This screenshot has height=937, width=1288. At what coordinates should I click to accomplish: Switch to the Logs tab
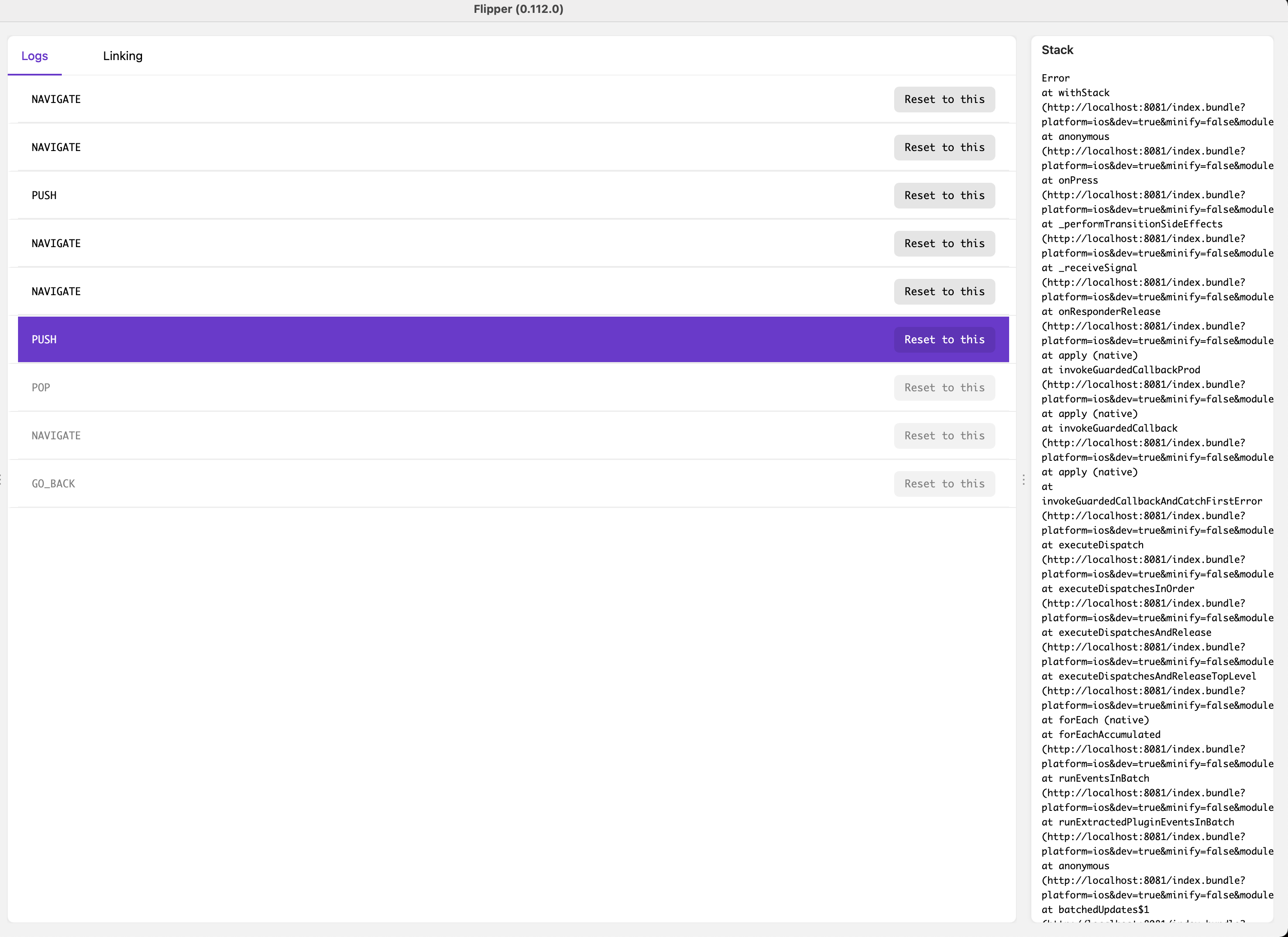click(34, 56)
